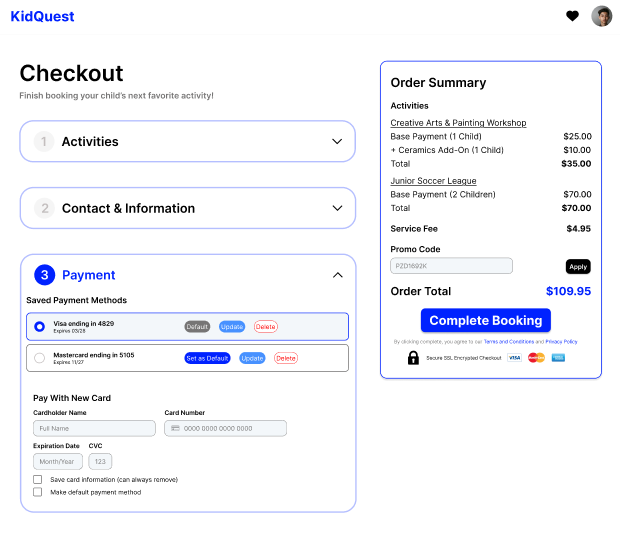Click the Activities section title
Image resolution: width=620 pixels, height=537 pixels.
(x=90, y=141)
